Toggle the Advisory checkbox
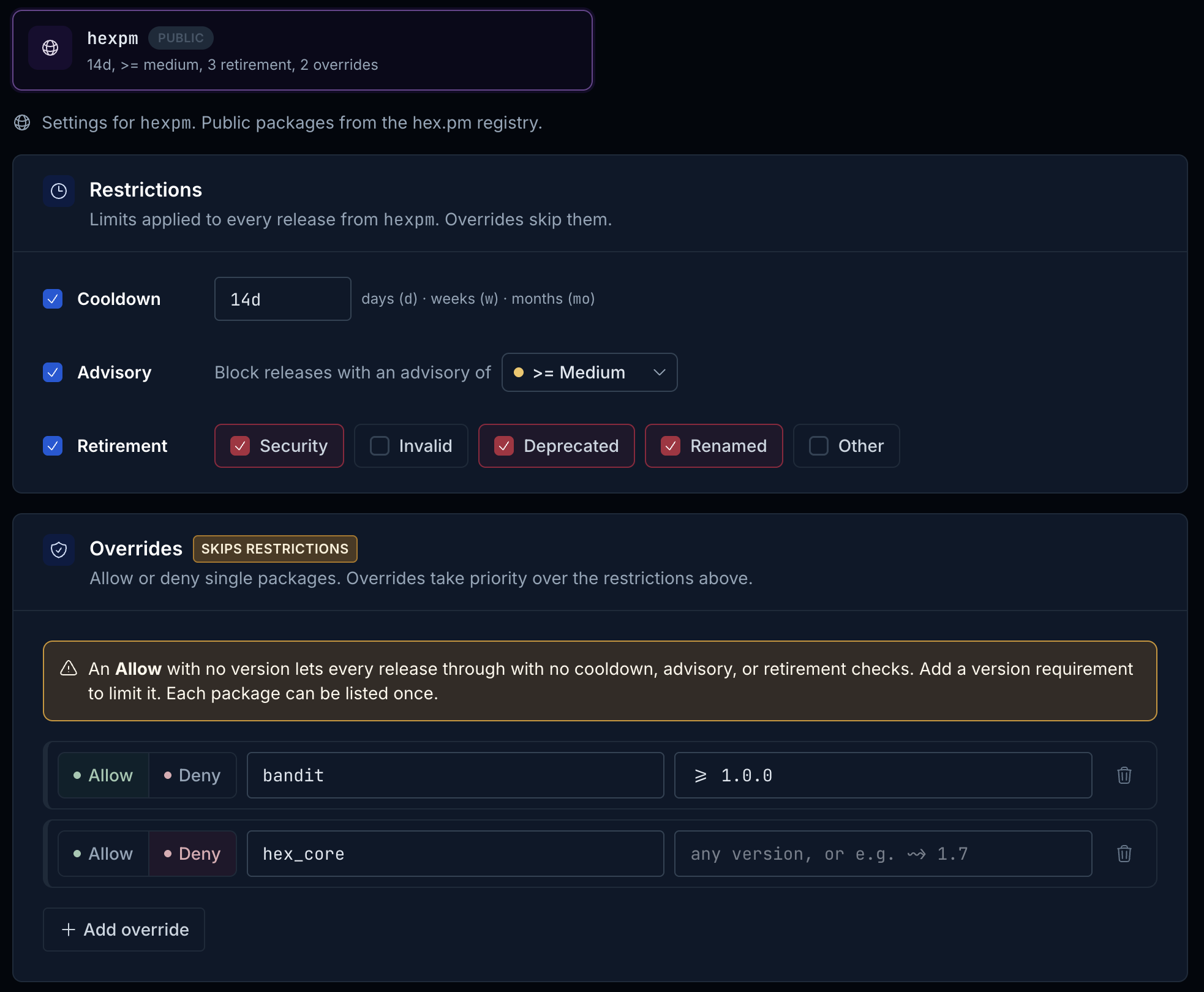This screenshot has width=1204, height=992. (53, 372)
